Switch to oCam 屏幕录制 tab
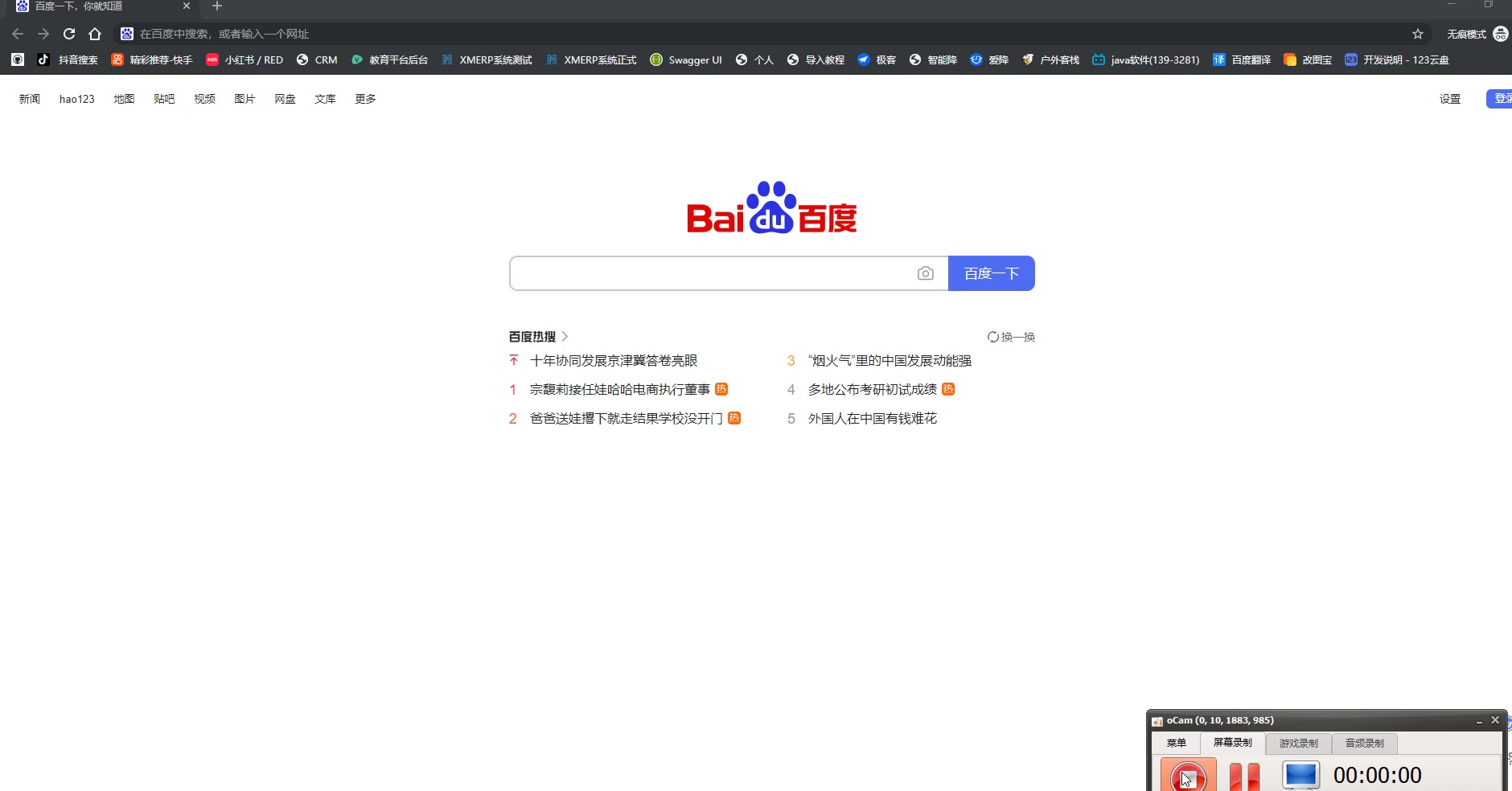 click(x=1233, y=743)
